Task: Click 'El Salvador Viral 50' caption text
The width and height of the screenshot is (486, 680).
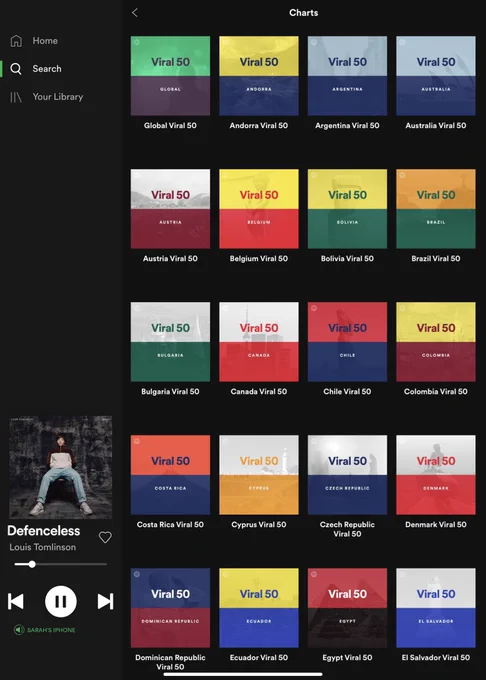Action: [x=436, y=657]
